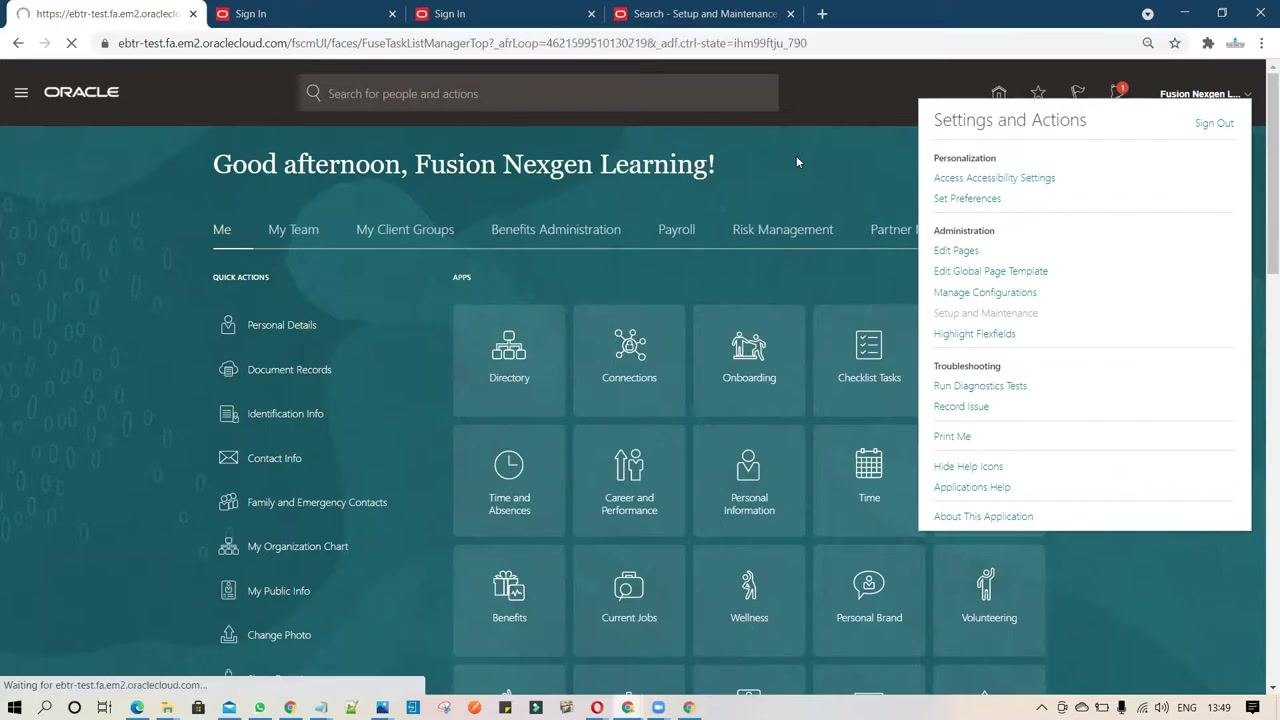This screenshot has height=720, width=1280.
Task: Open Highlight Flexfields link
Action: (x=974, y=334)
